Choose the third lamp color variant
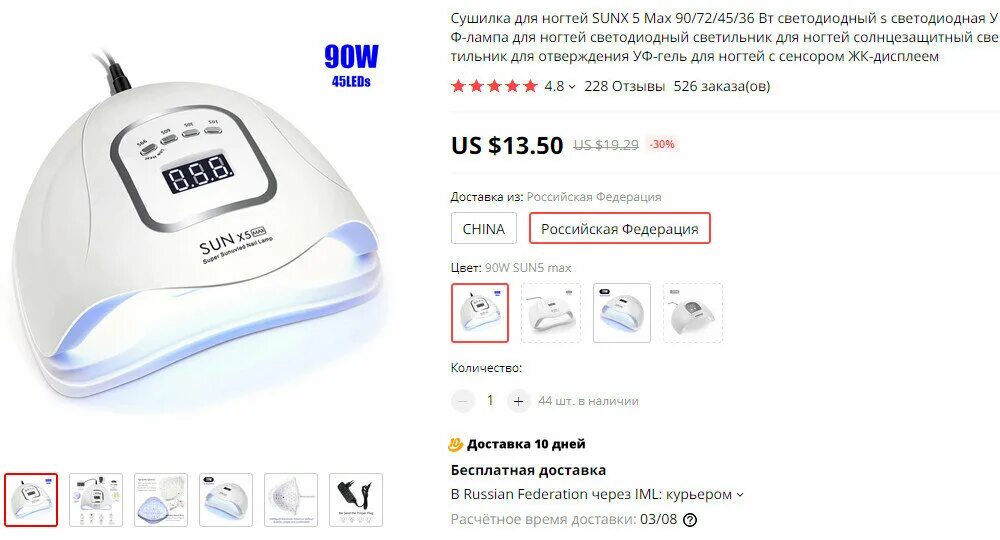Screen dimensions: 1000x540 click(622, 313)
